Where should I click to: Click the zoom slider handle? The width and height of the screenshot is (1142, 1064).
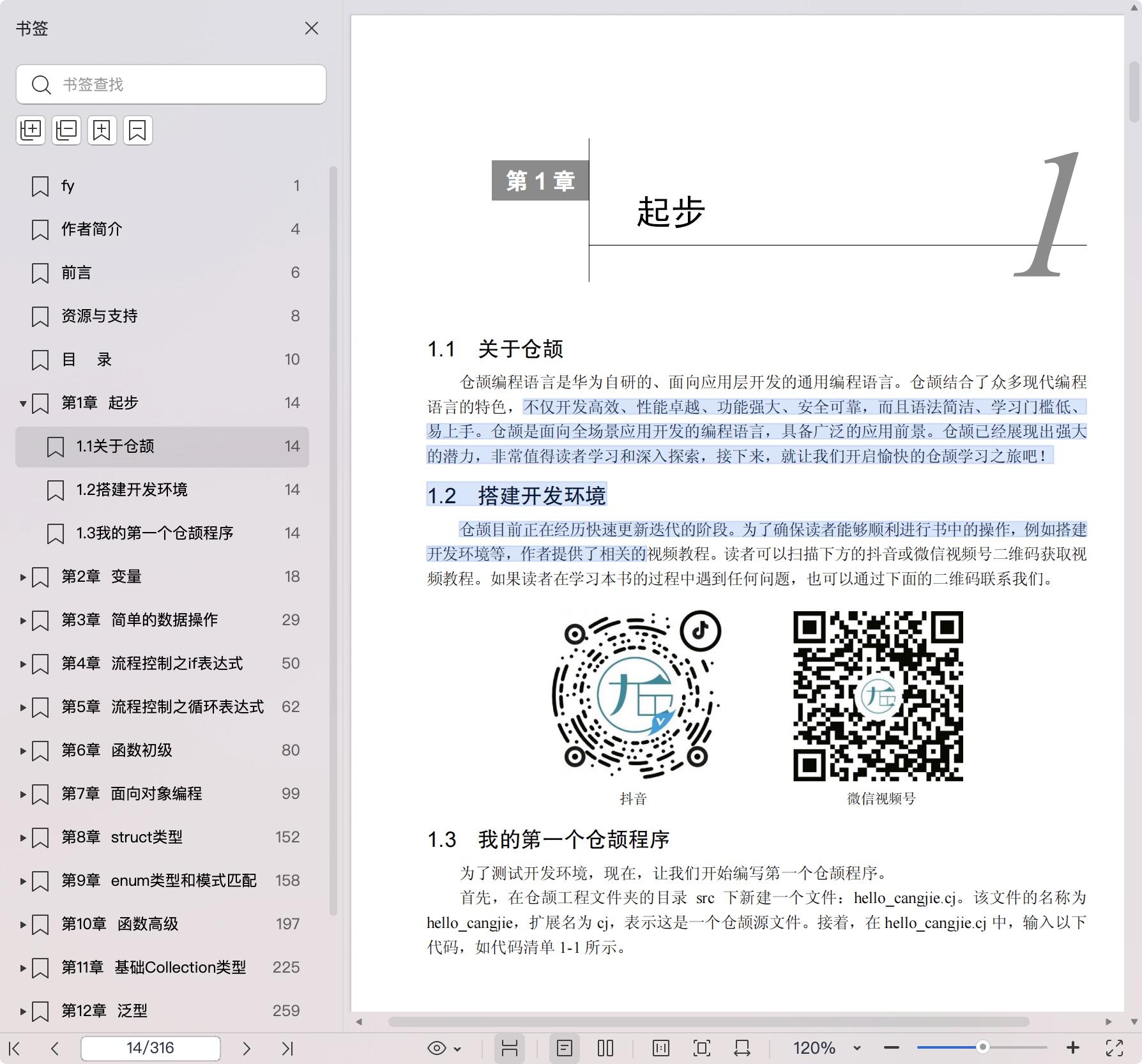tap(983, 1047)
